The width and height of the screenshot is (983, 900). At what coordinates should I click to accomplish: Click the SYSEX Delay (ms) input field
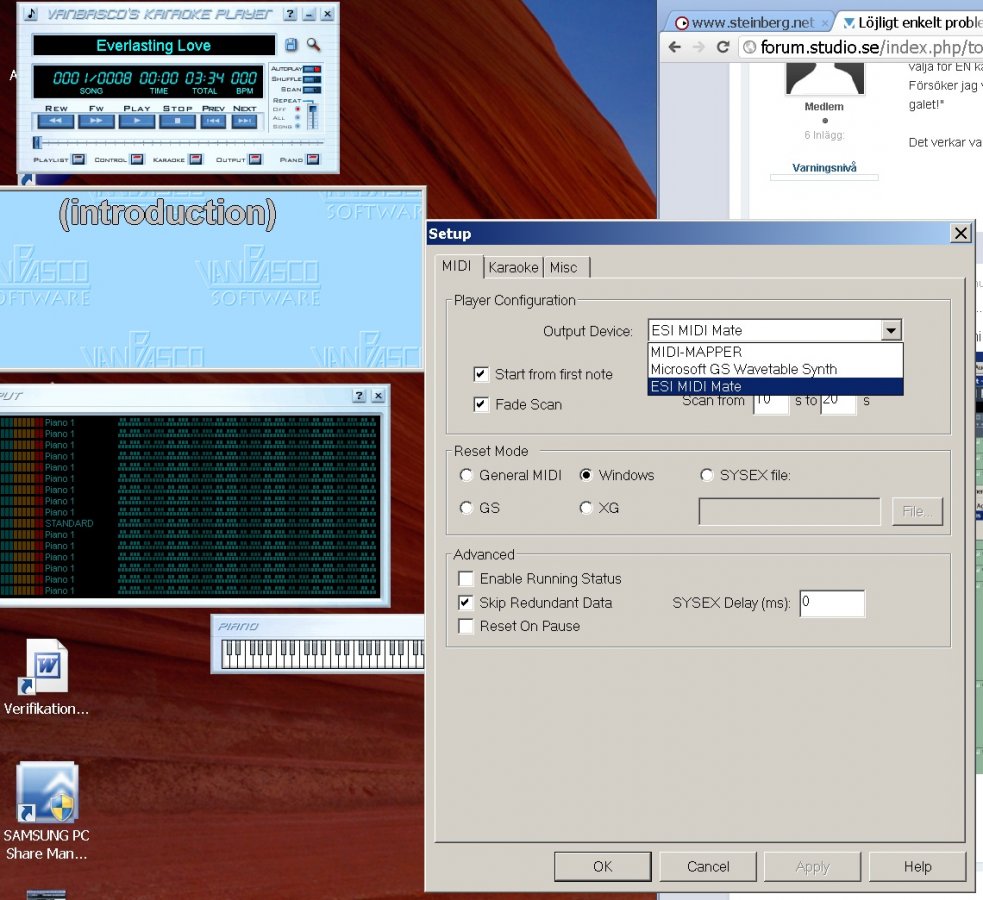click(832, 603)
